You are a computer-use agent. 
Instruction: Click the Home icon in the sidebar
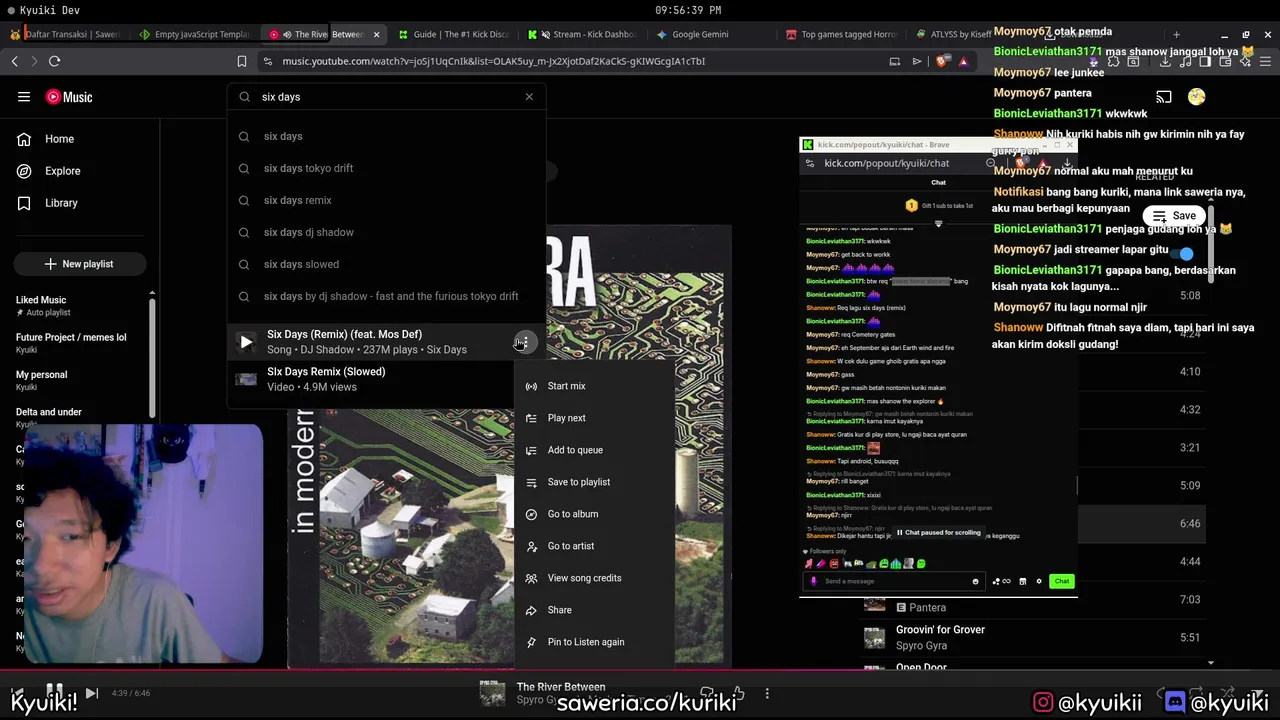click(24, 139)
